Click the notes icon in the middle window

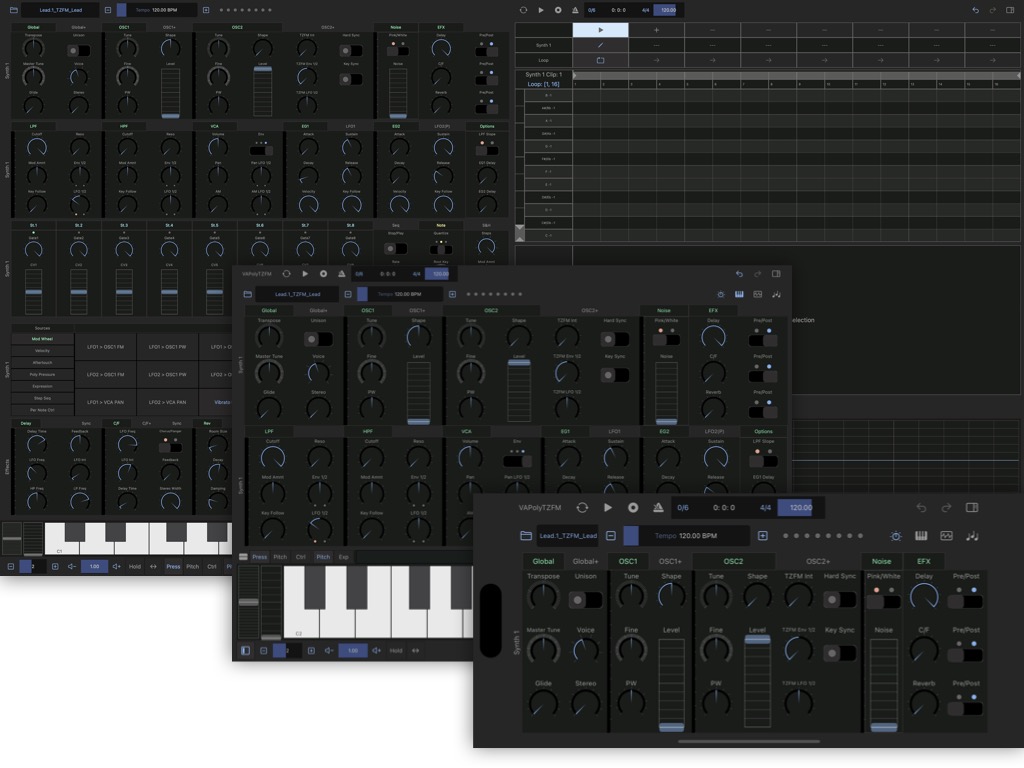[776, 295]
